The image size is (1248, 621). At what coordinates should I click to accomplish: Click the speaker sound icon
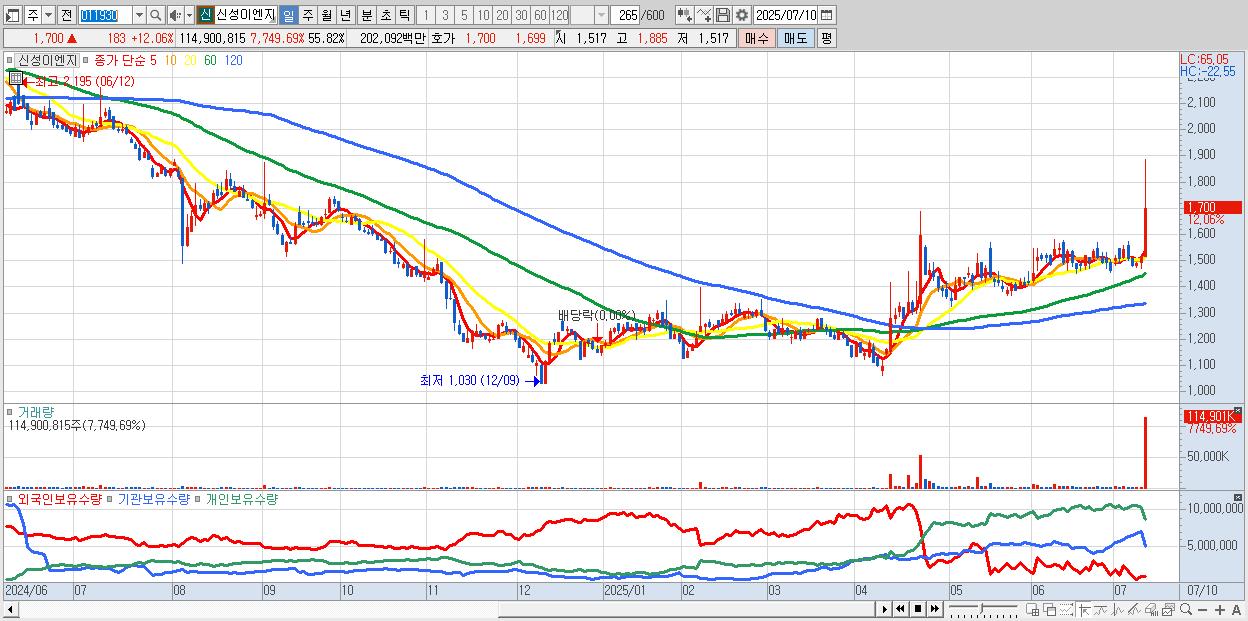pos(174,15)
